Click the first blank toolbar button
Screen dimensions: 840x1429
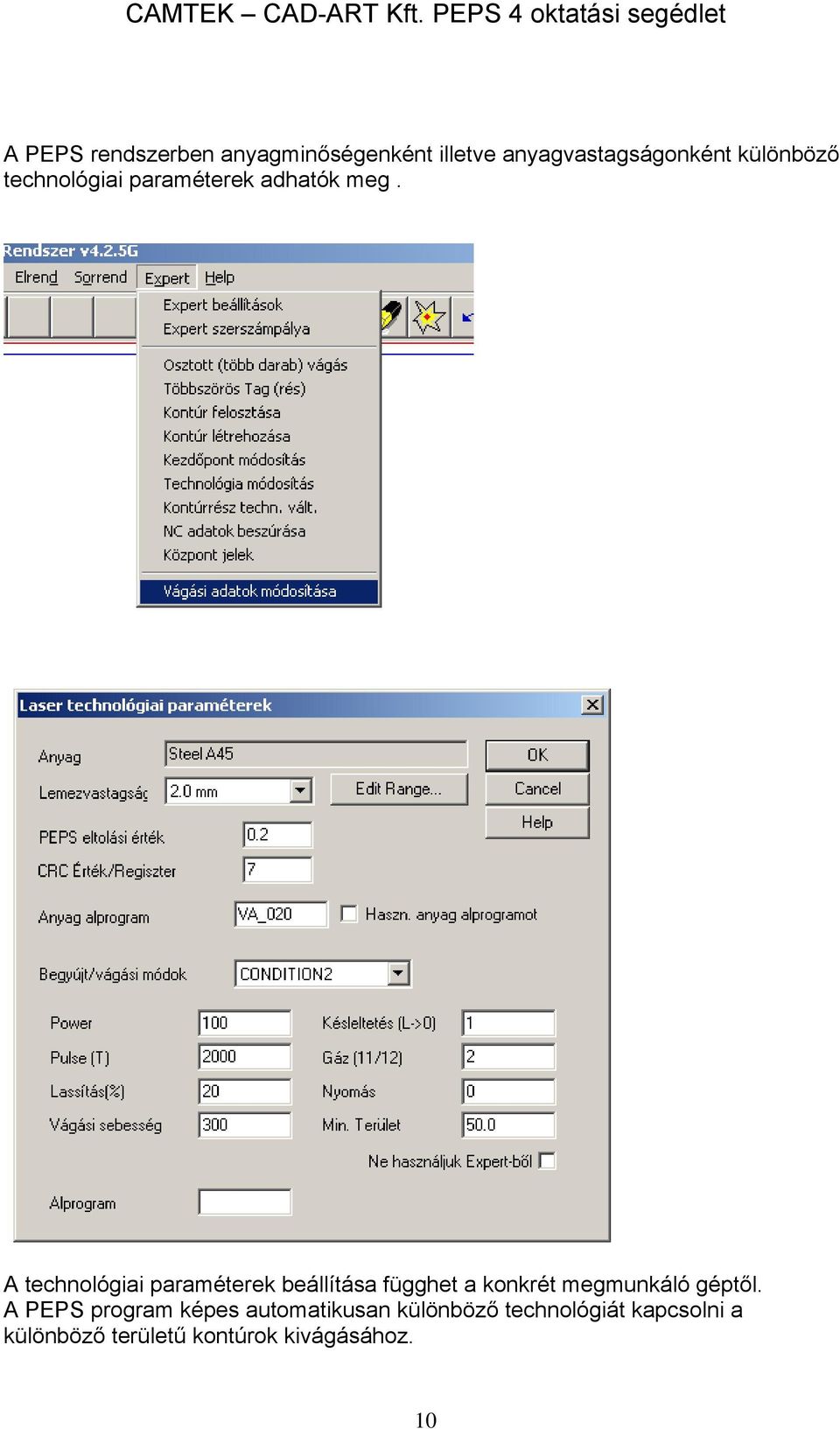pos(27,317)
